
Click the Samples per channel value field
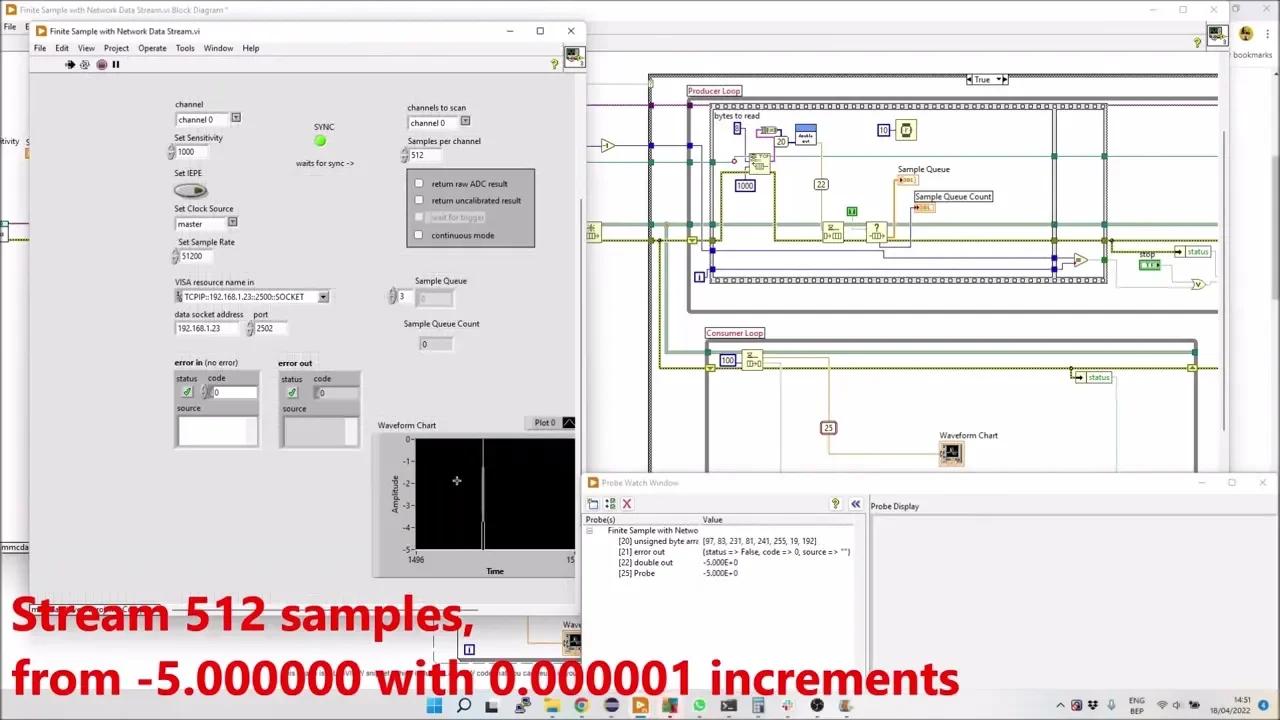[x=420, y=155]
